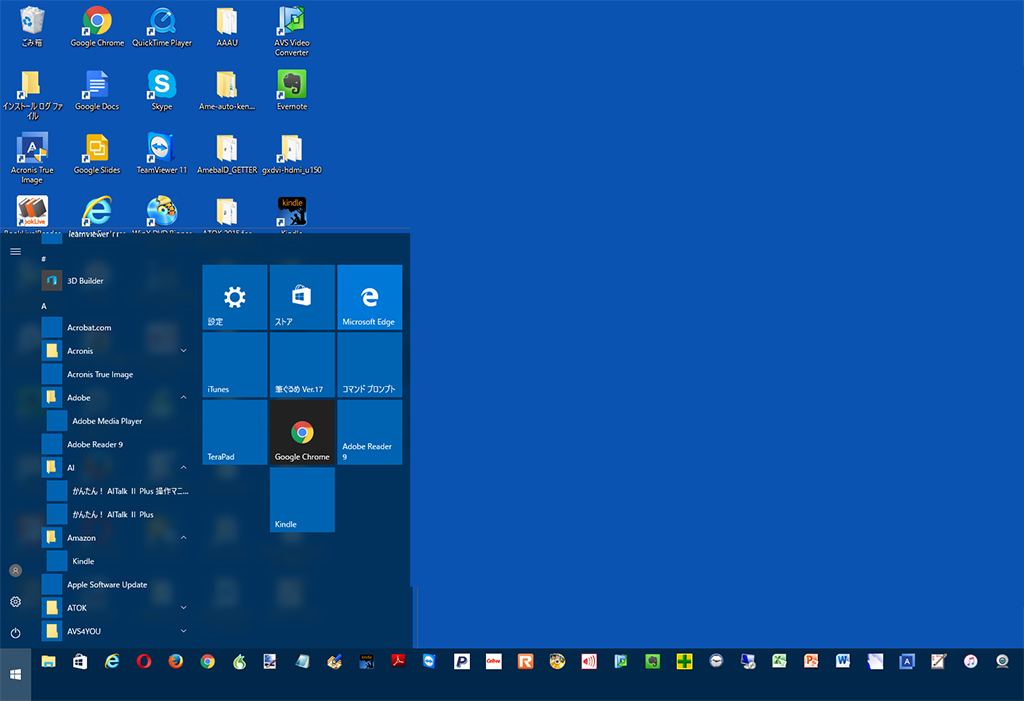
Task: Select QuickTime Player desktop shortcut
Action: tap(162, 26)
